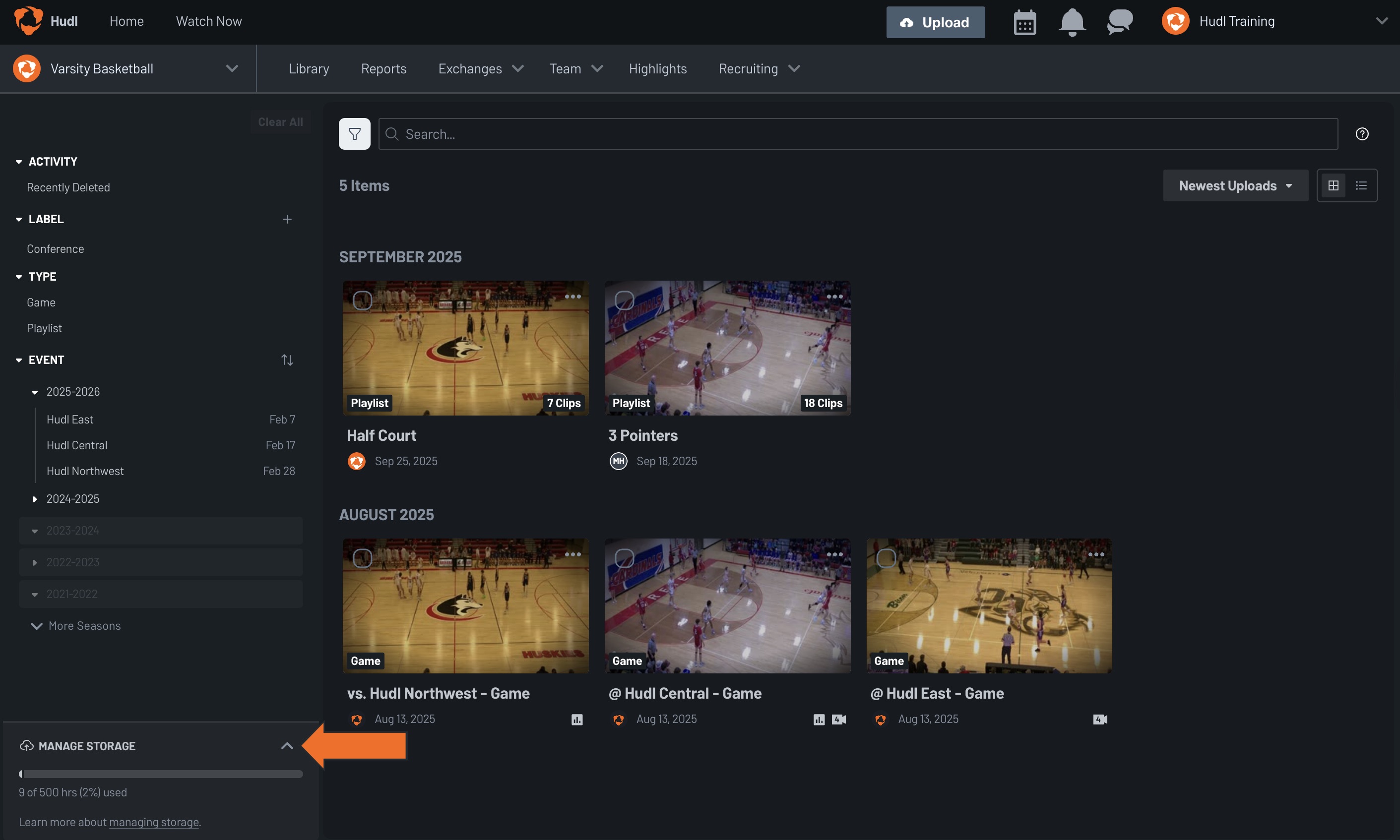Switch to list view
Viewport: 1400px width, 840px height.
tap(1361, 185)
